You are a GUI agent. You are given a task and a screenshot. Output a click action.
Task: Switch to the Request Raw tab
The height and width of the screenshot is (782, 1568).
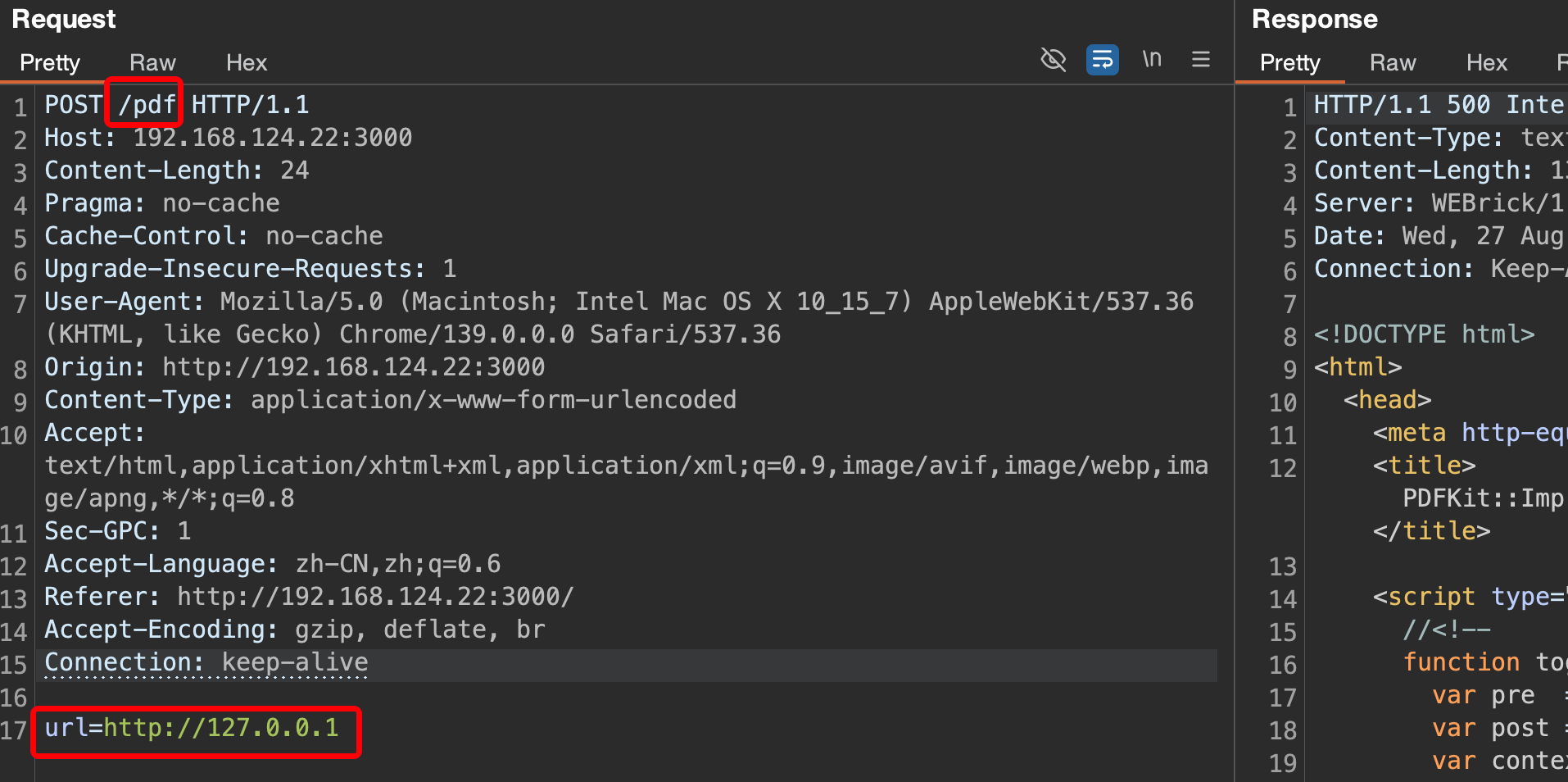(x=152, y=63)
